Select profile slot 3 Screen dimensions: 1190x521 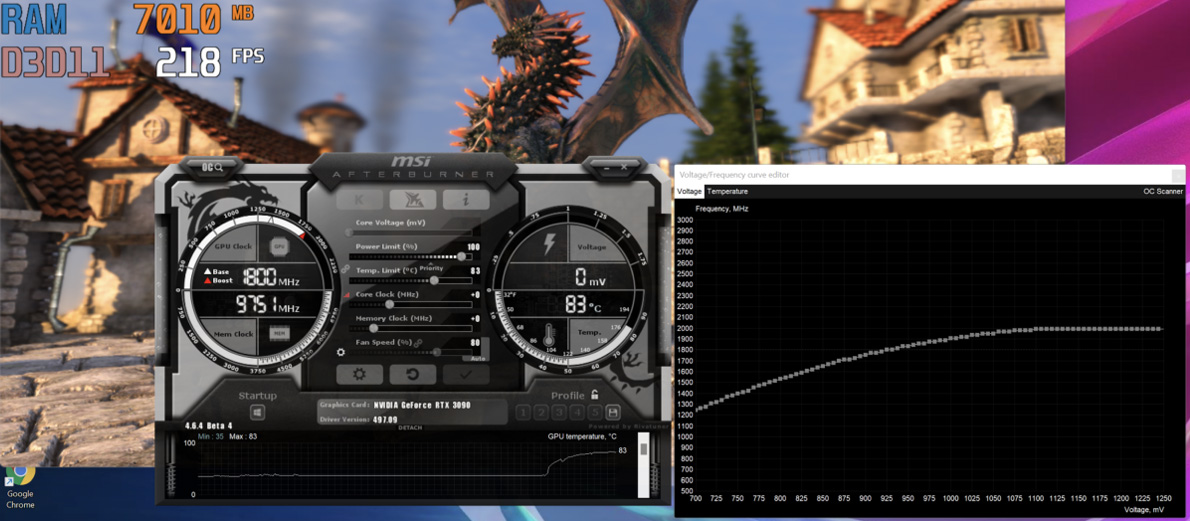[x=559, y=412]
